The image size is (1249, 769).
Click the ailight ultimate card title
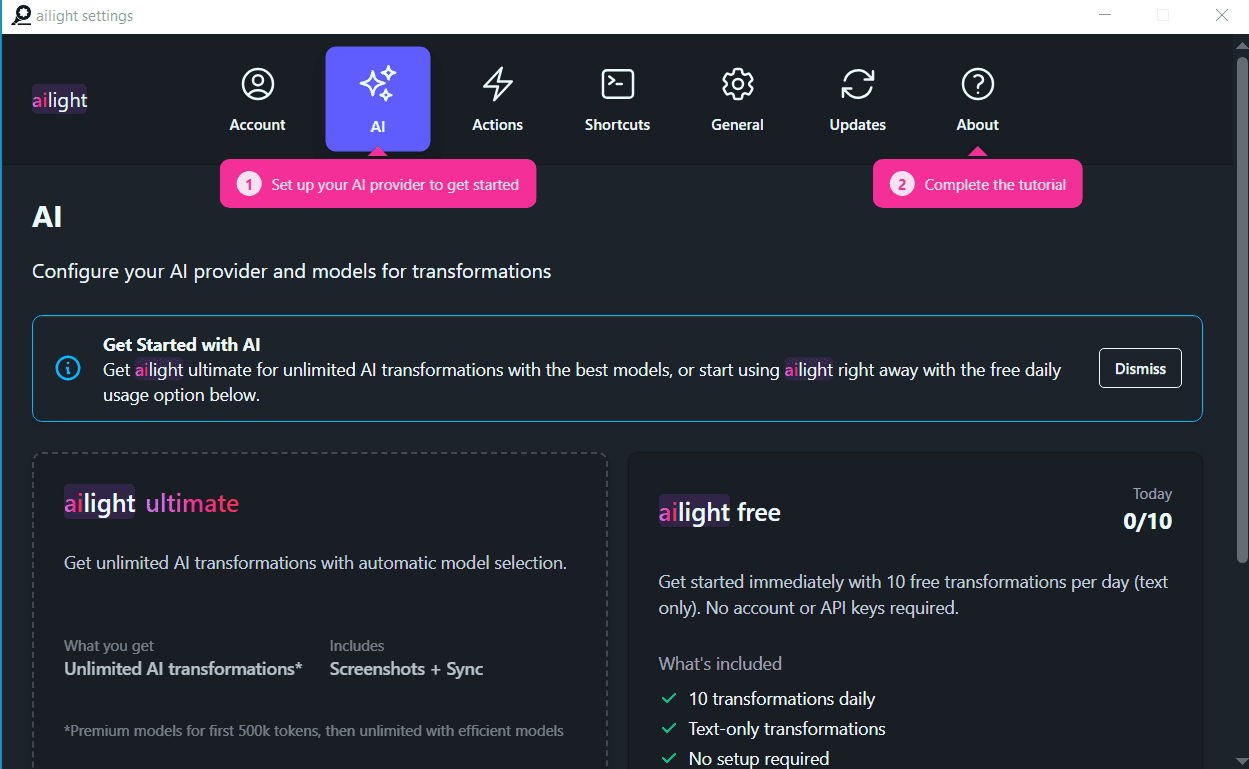click(x=152, y=503)
